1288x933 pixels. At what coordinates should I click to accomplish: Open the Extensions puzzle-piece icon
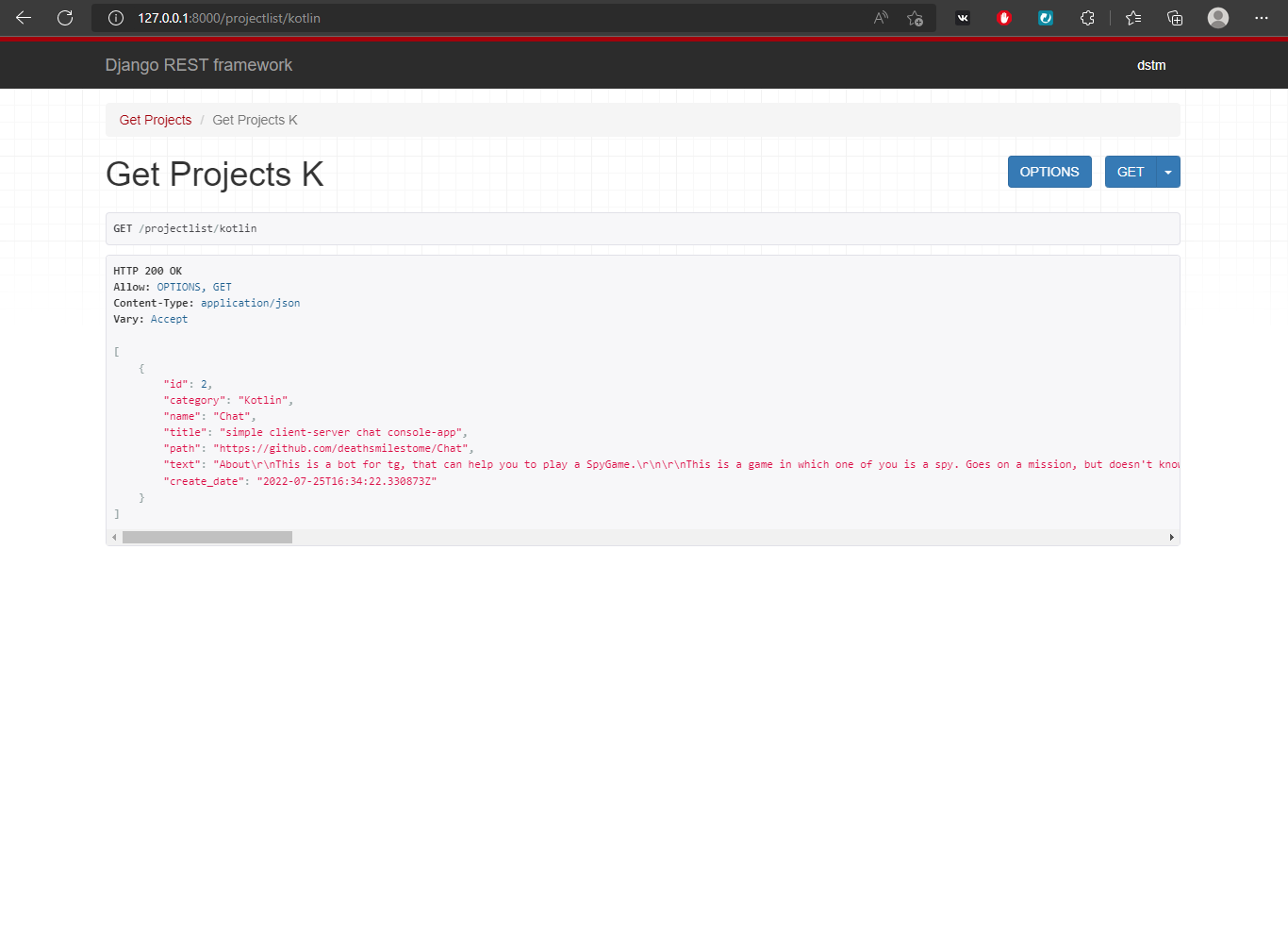pos(1087,18)
